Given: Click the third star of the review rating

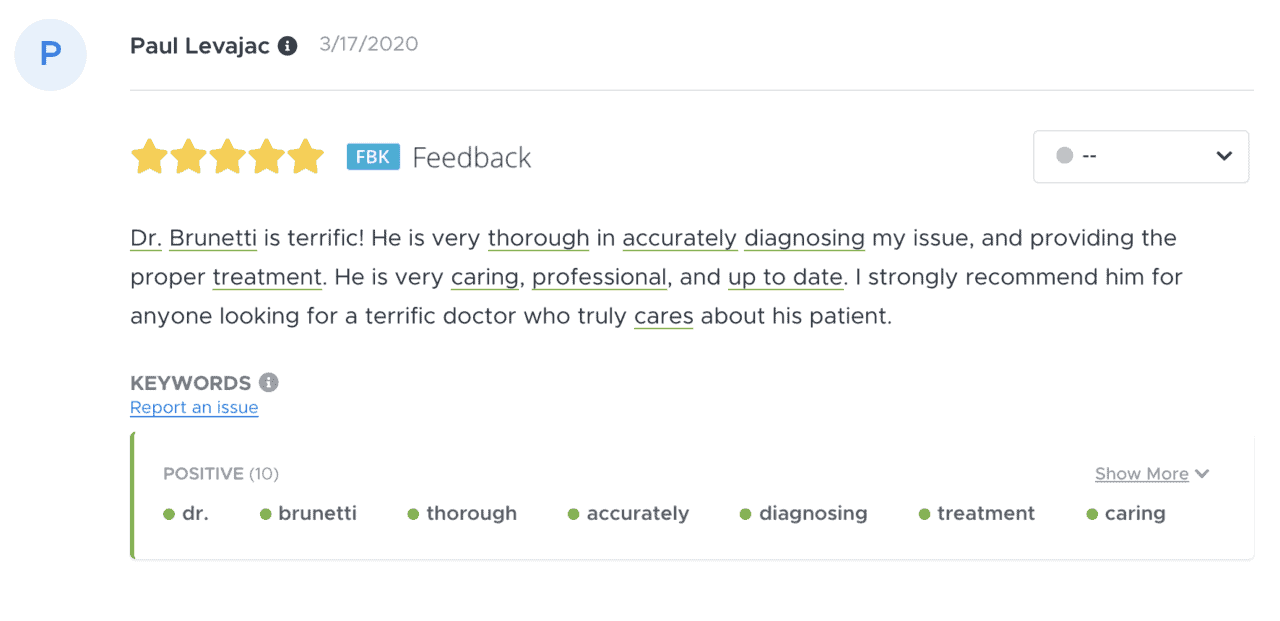Looking at the screenshot, I should 228,156.
